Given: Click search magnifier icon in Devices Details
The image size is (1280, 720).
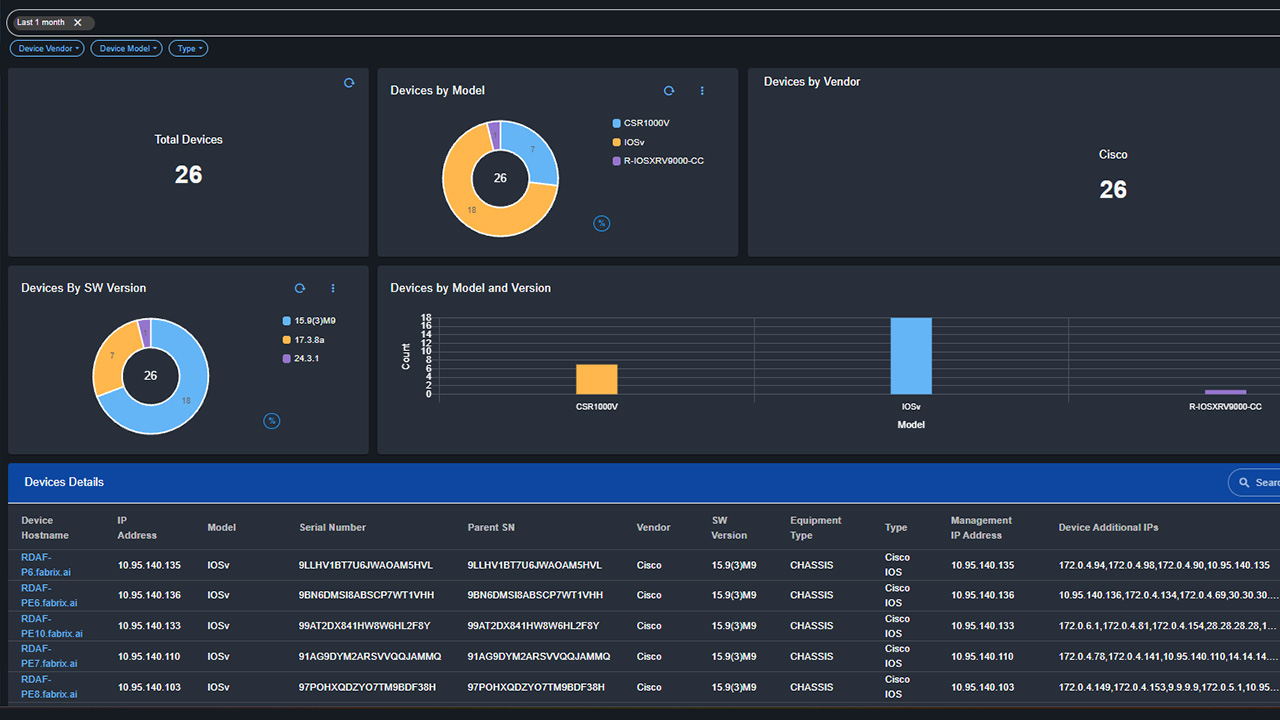Looking at the screenshot, I should [1245, 483].
